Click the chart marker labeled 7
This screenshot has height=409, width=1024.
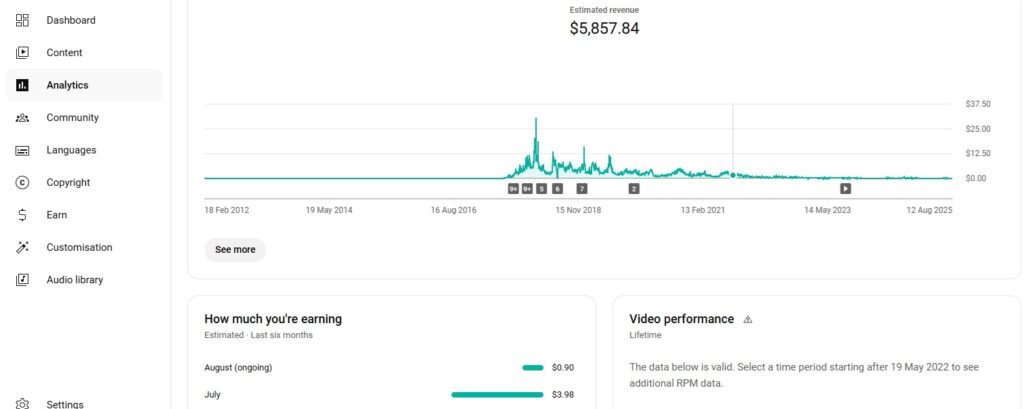[582, 188]
